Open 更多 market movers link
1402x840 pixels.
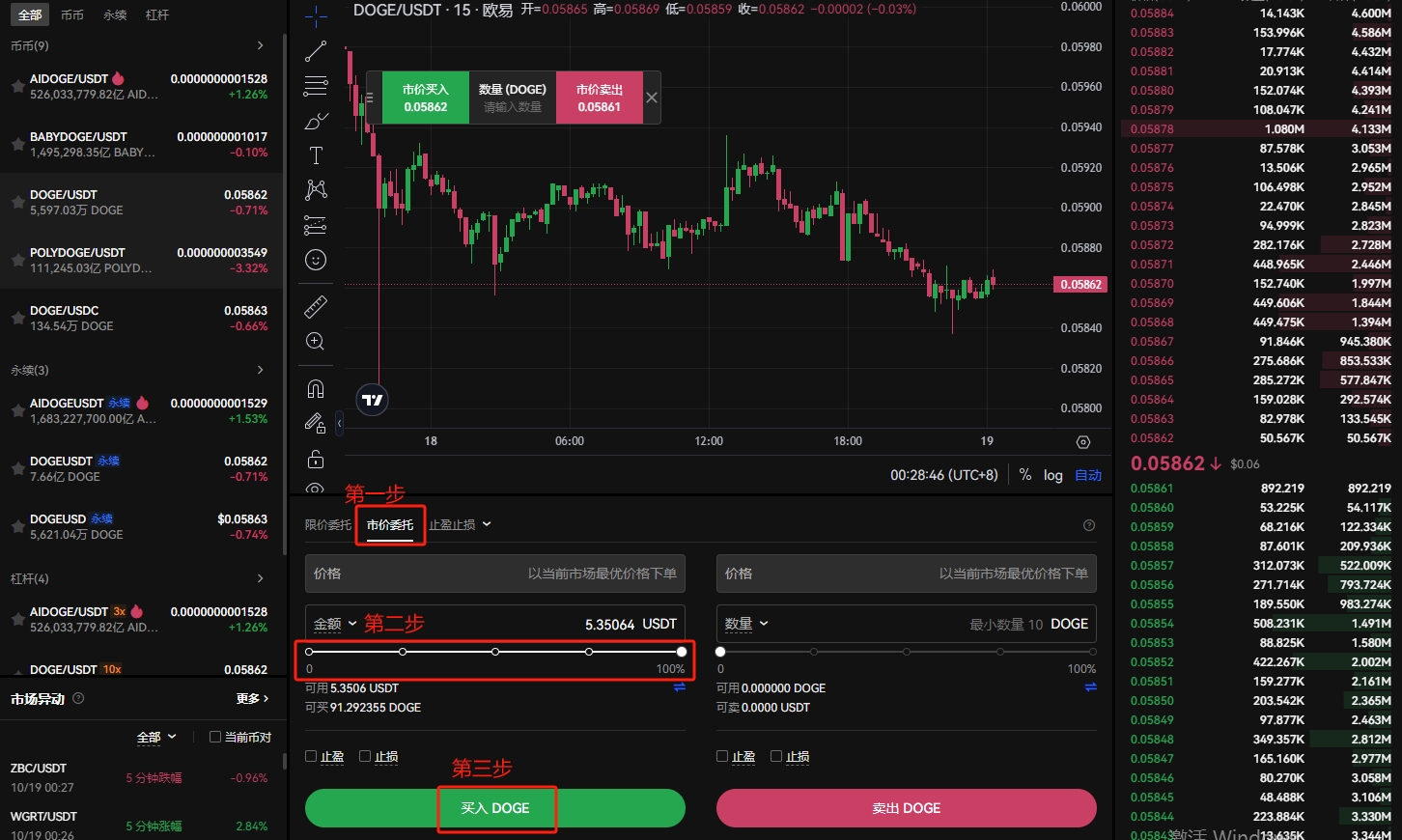coord(252,698)
